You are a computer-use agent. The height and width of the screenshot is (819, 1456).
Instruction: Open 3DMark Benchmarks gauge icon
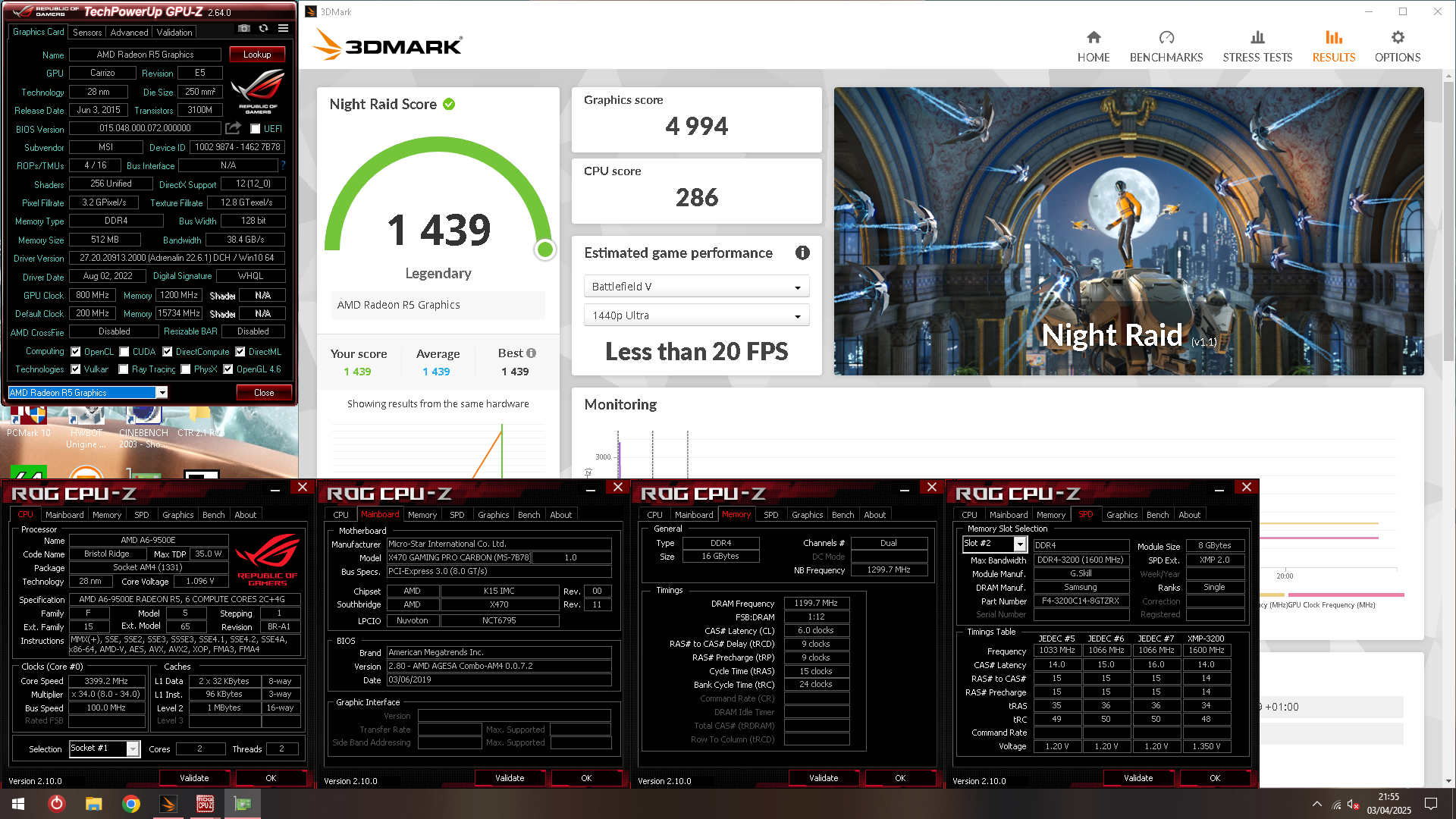[x=1166, y=37]
